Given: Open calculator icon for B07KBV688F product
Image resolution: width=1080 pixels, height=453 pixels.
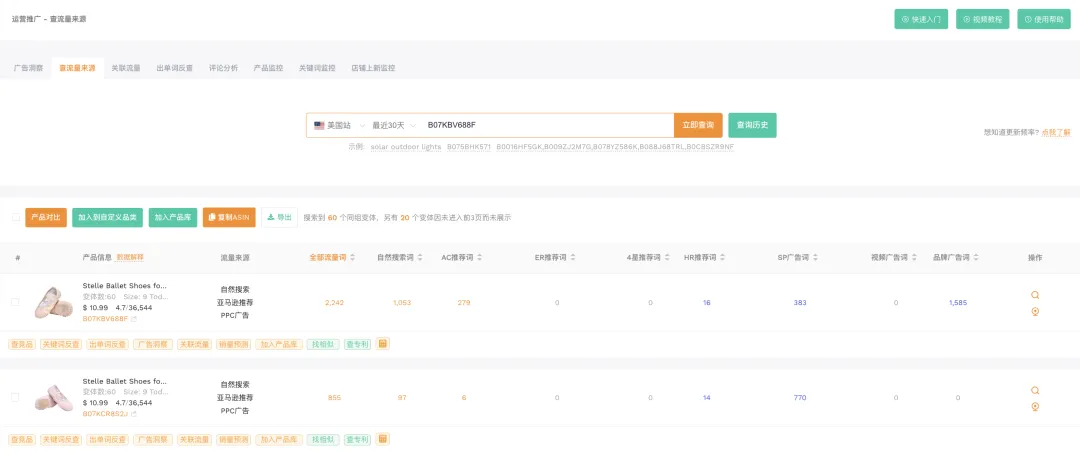Looking at the screenshot, I should 383,343.
